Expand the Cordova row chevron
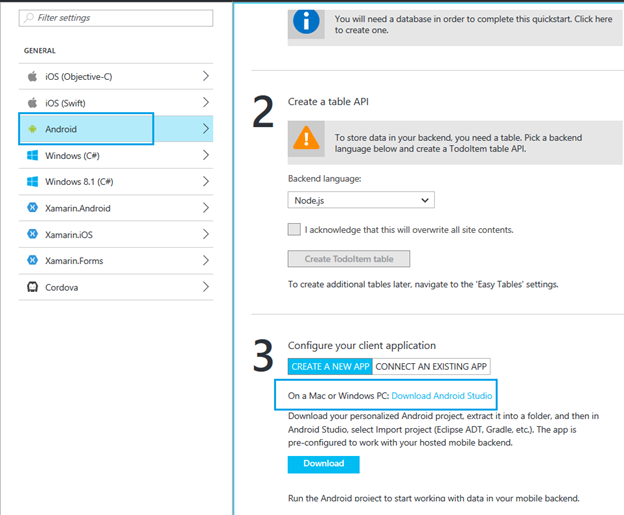624x515 pixels. [206, 287]
